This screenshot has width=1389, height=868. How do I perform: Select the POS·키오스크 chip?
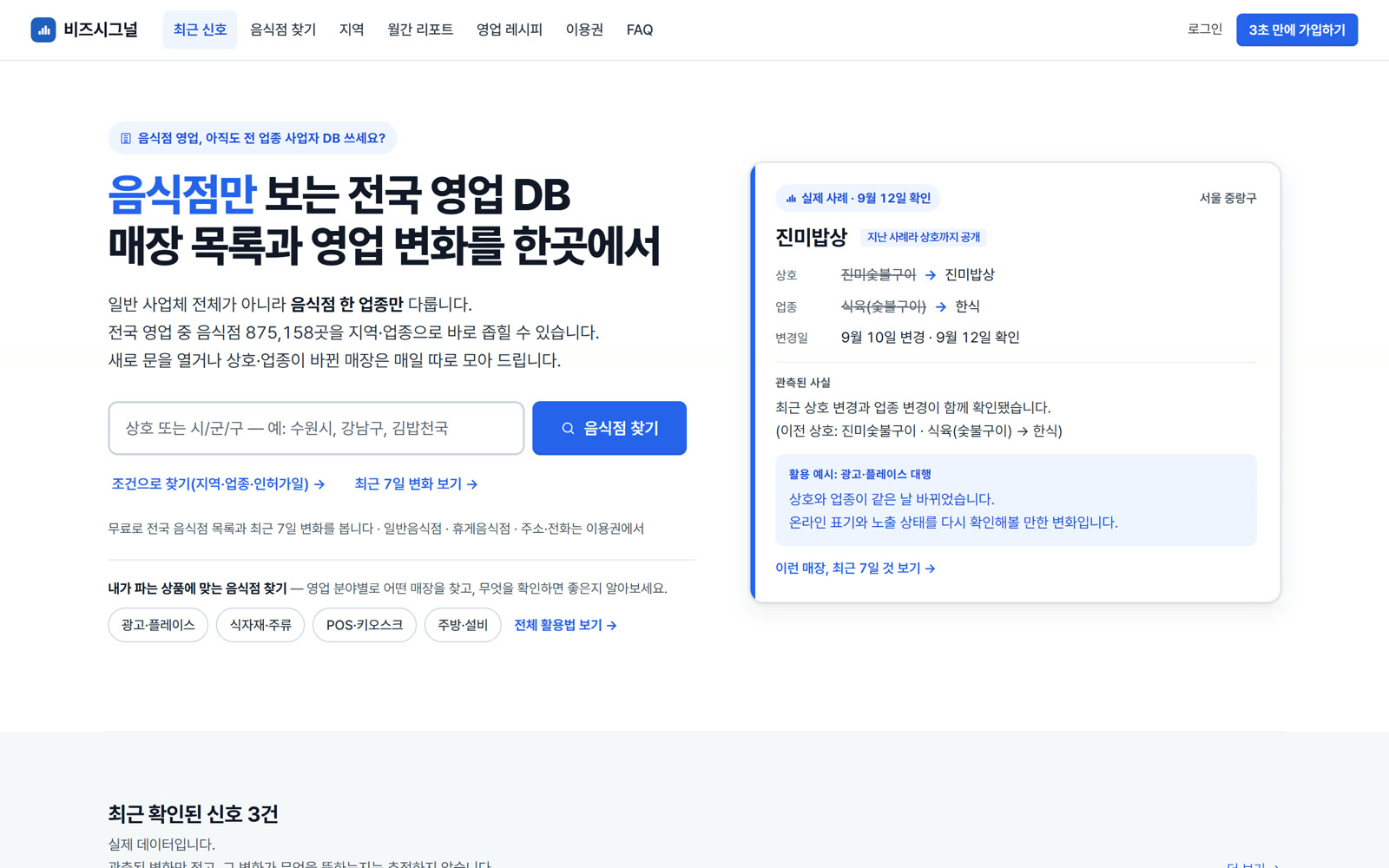click(365, 625)
